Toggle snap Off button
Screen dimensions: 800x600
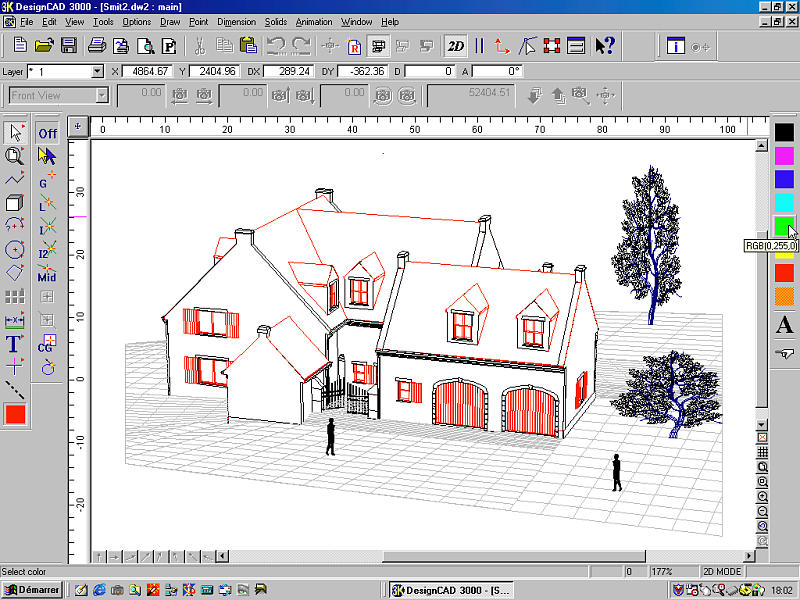coord(47,133)
